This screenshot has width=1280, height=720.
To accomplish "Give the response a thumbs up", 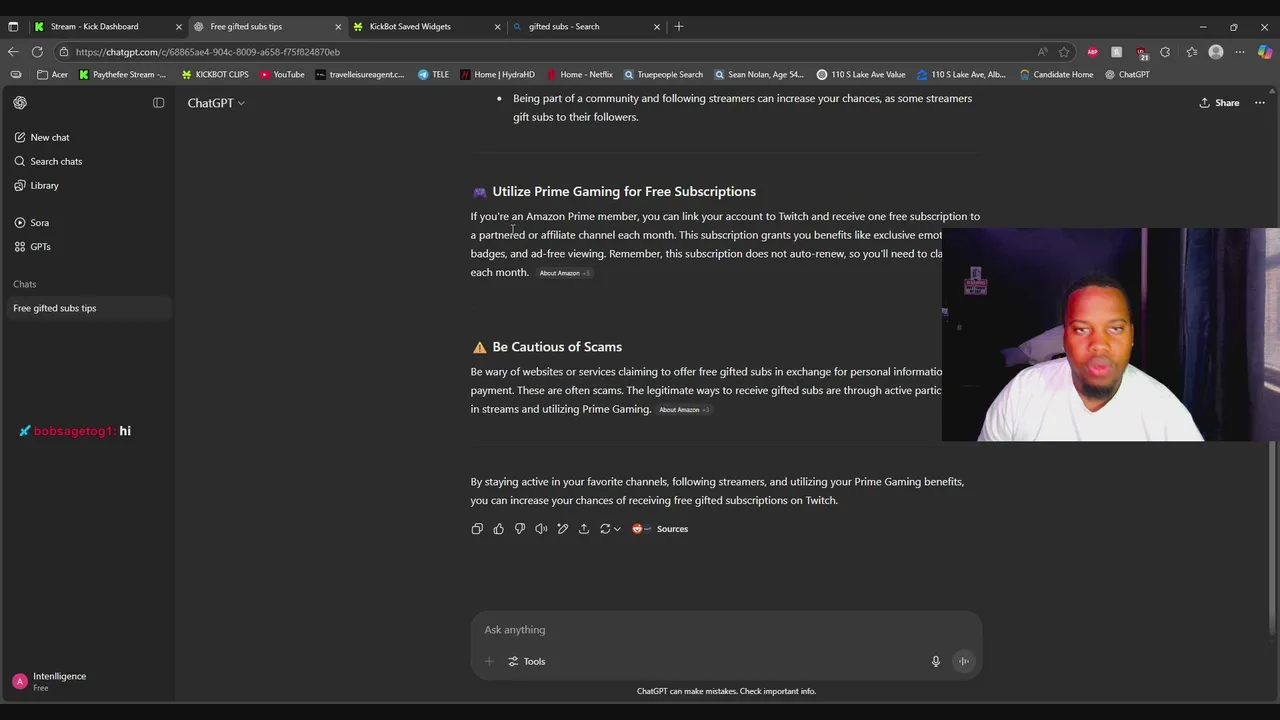I will (x=498, y=529).
